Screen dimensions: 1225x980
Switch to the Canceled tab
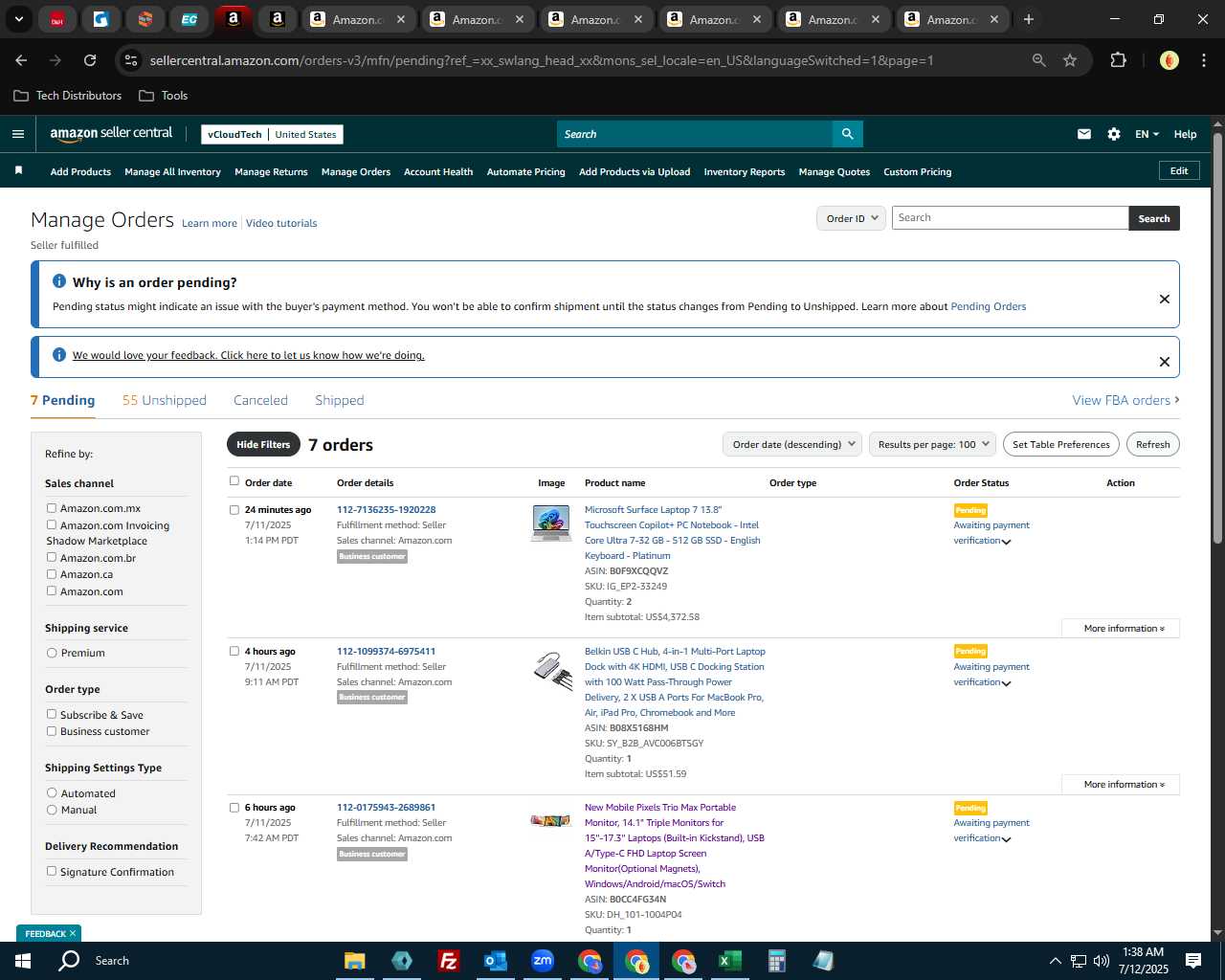(260, 400)
